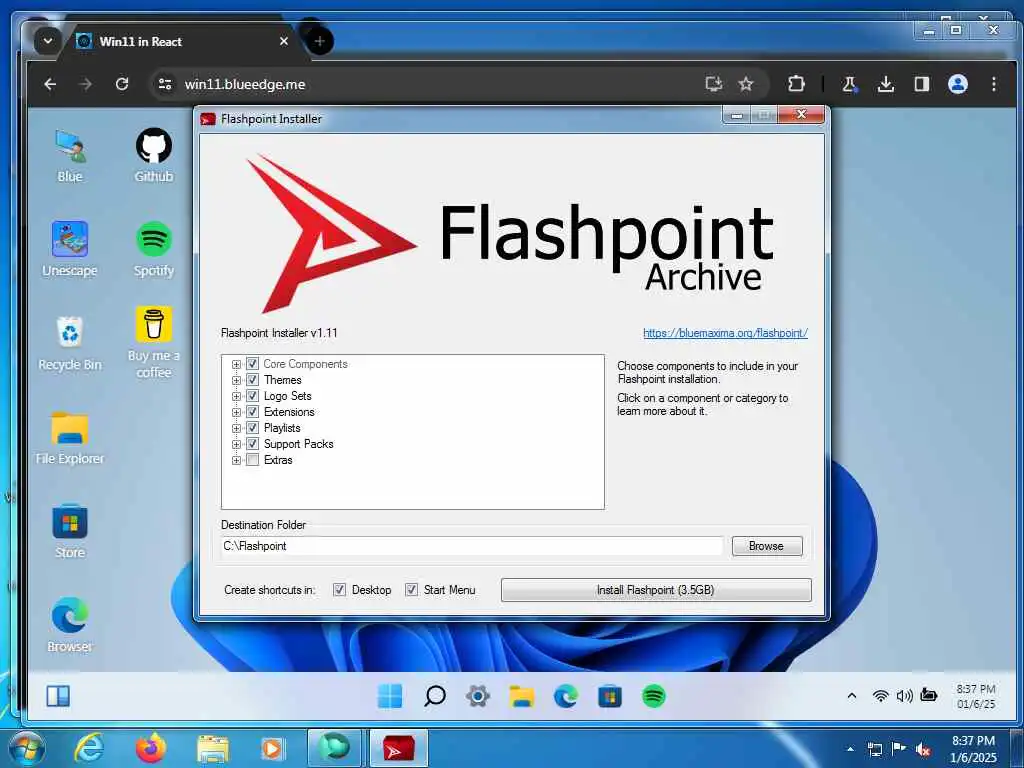Uncheck the Support Packs checkbox
This screenshot has height=768, width=1024.
point(253,444)
